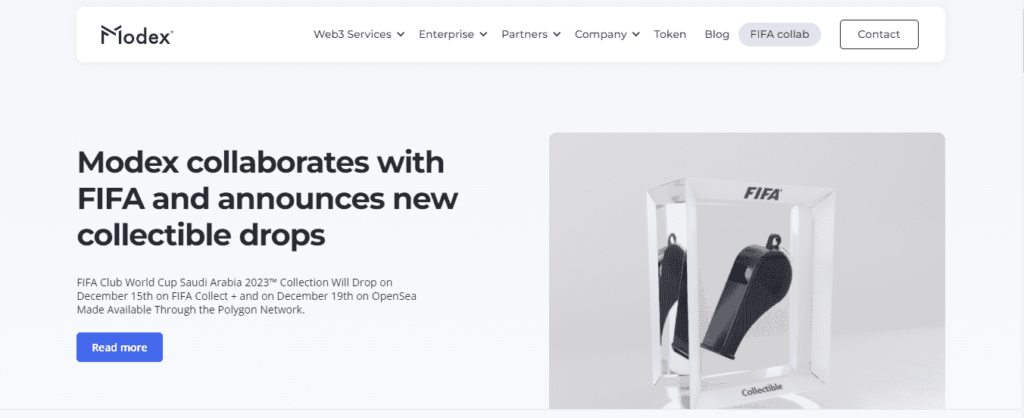Click the FIFA logo on collectible frame

click(x=762, y=193)
